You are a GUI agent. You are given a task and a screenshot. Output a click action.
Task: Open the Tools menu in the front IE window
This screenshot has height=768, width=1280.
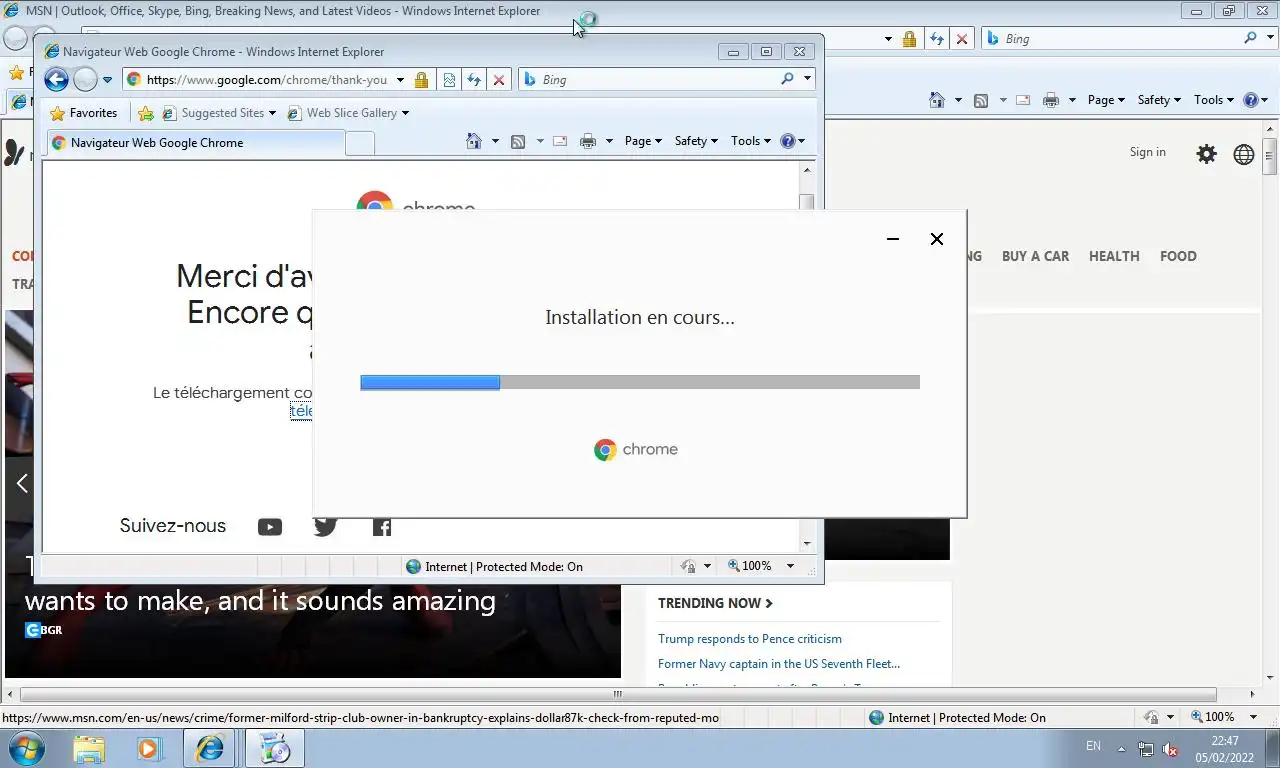coord(750,141)
